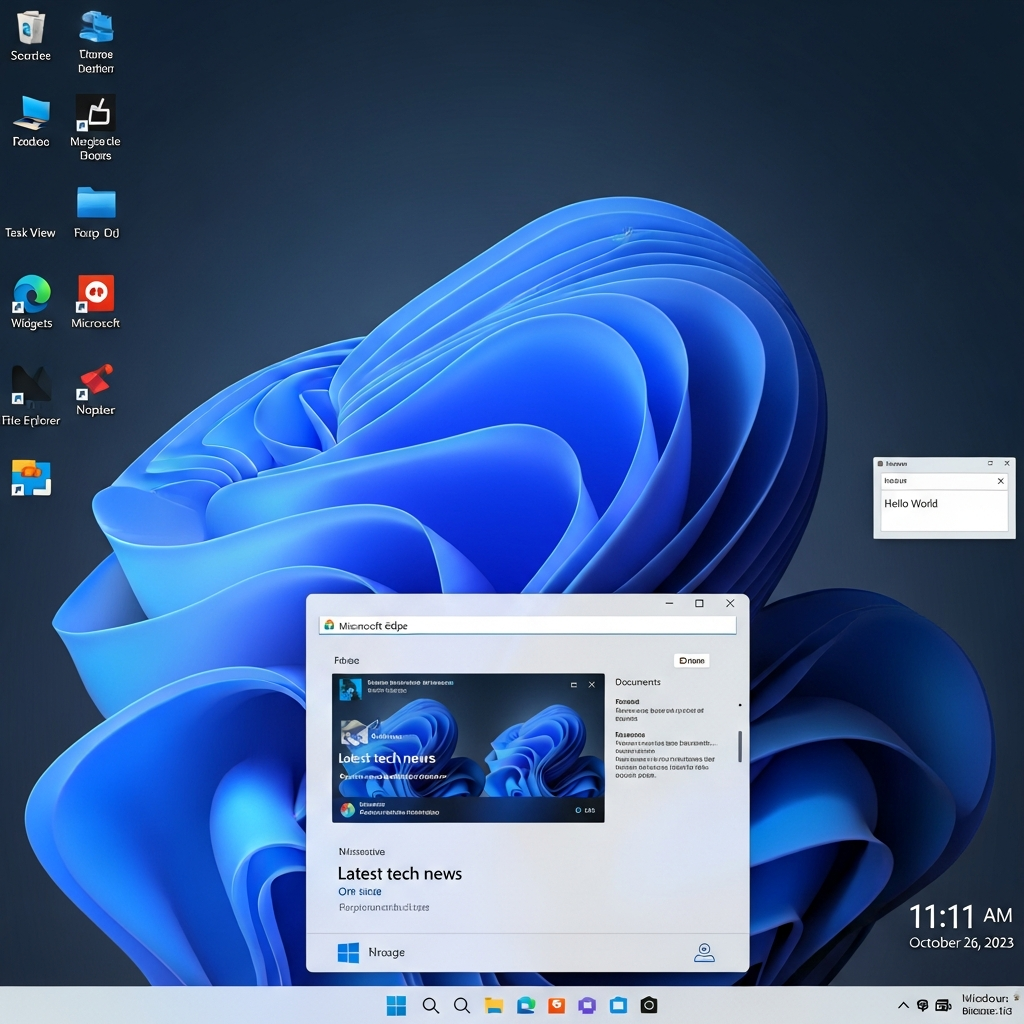Open the Scanlee recycle bin icon

click(30, 30)
